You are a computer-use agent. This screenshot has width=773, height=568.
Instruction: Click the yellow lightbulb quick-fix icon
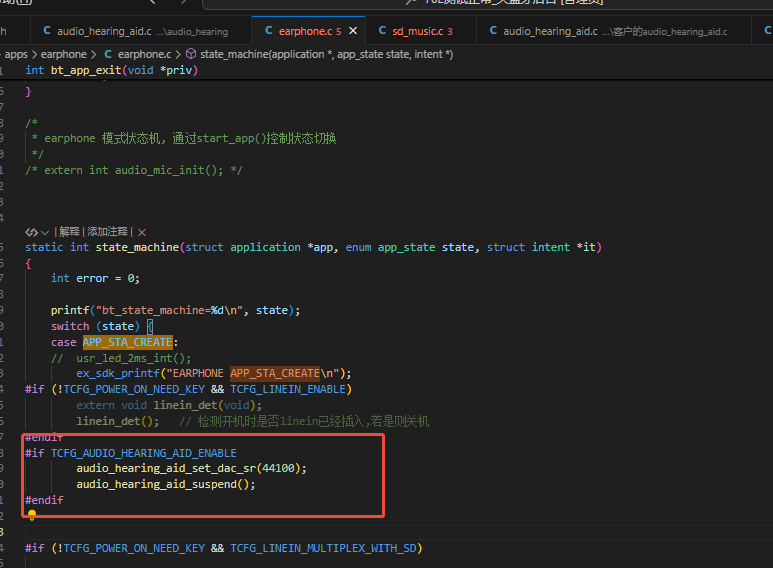click(32, 515)
